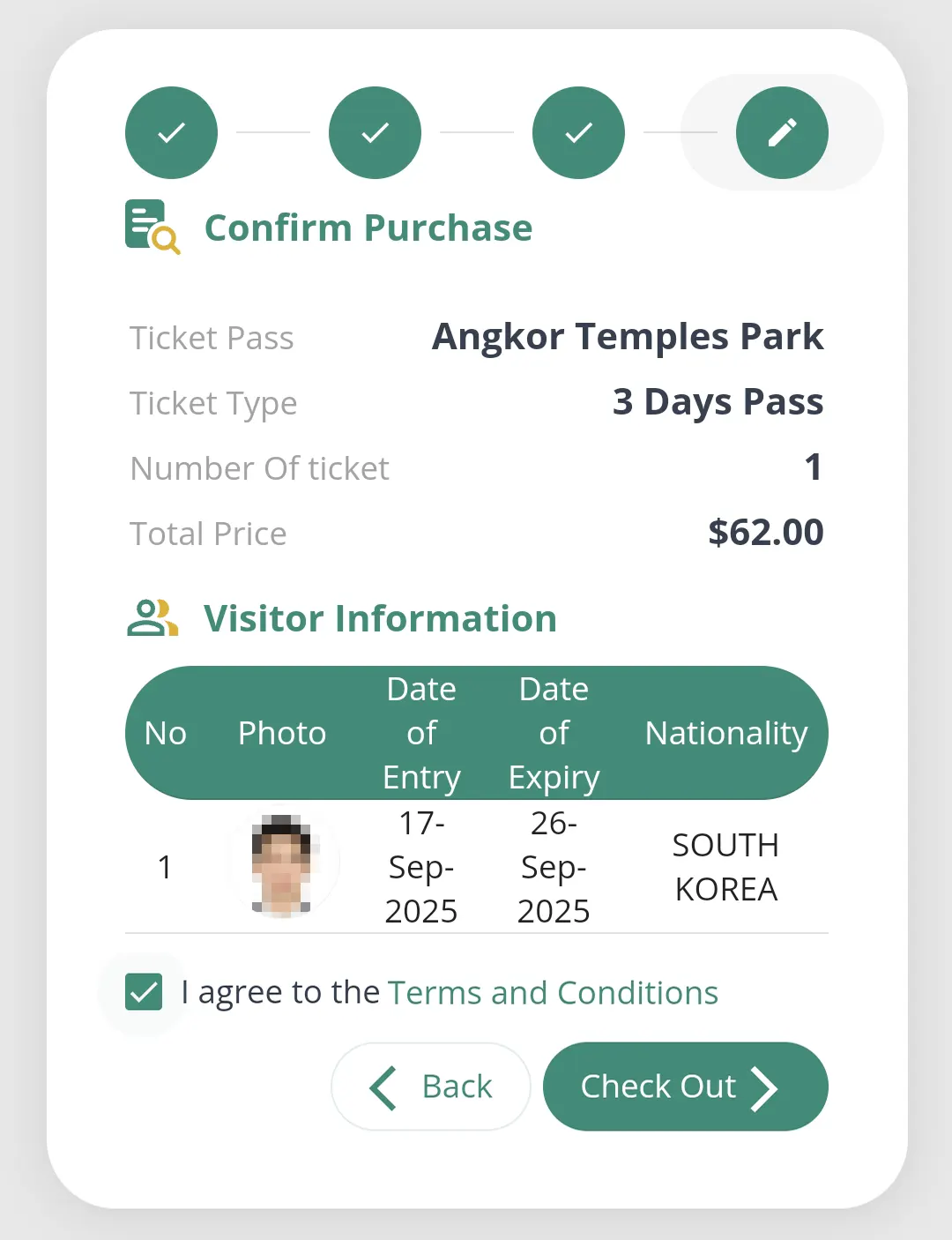Click the third completed step checkmark circle

pos(578,132)
